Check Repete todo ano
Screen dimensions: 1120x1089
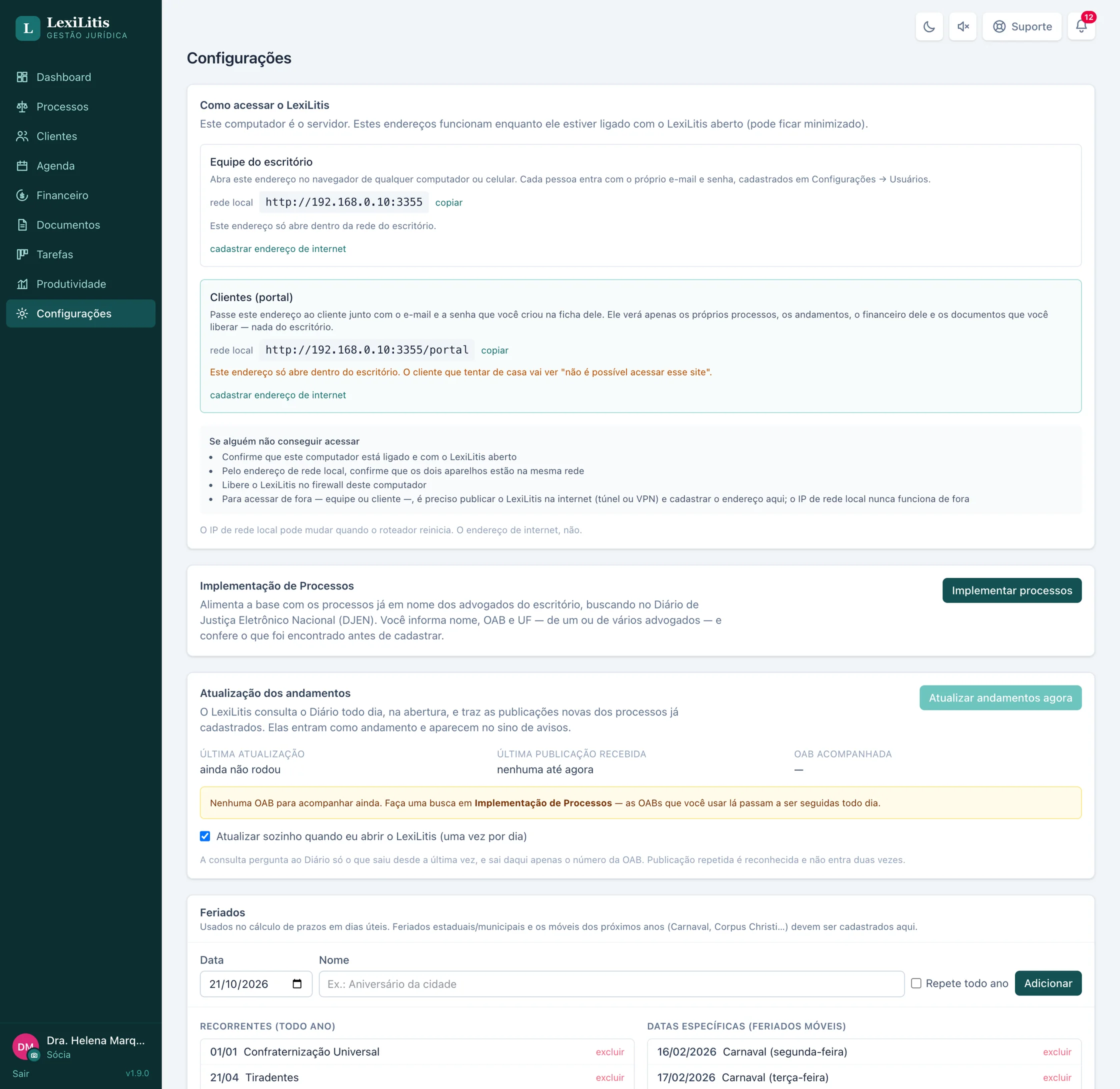916,983
